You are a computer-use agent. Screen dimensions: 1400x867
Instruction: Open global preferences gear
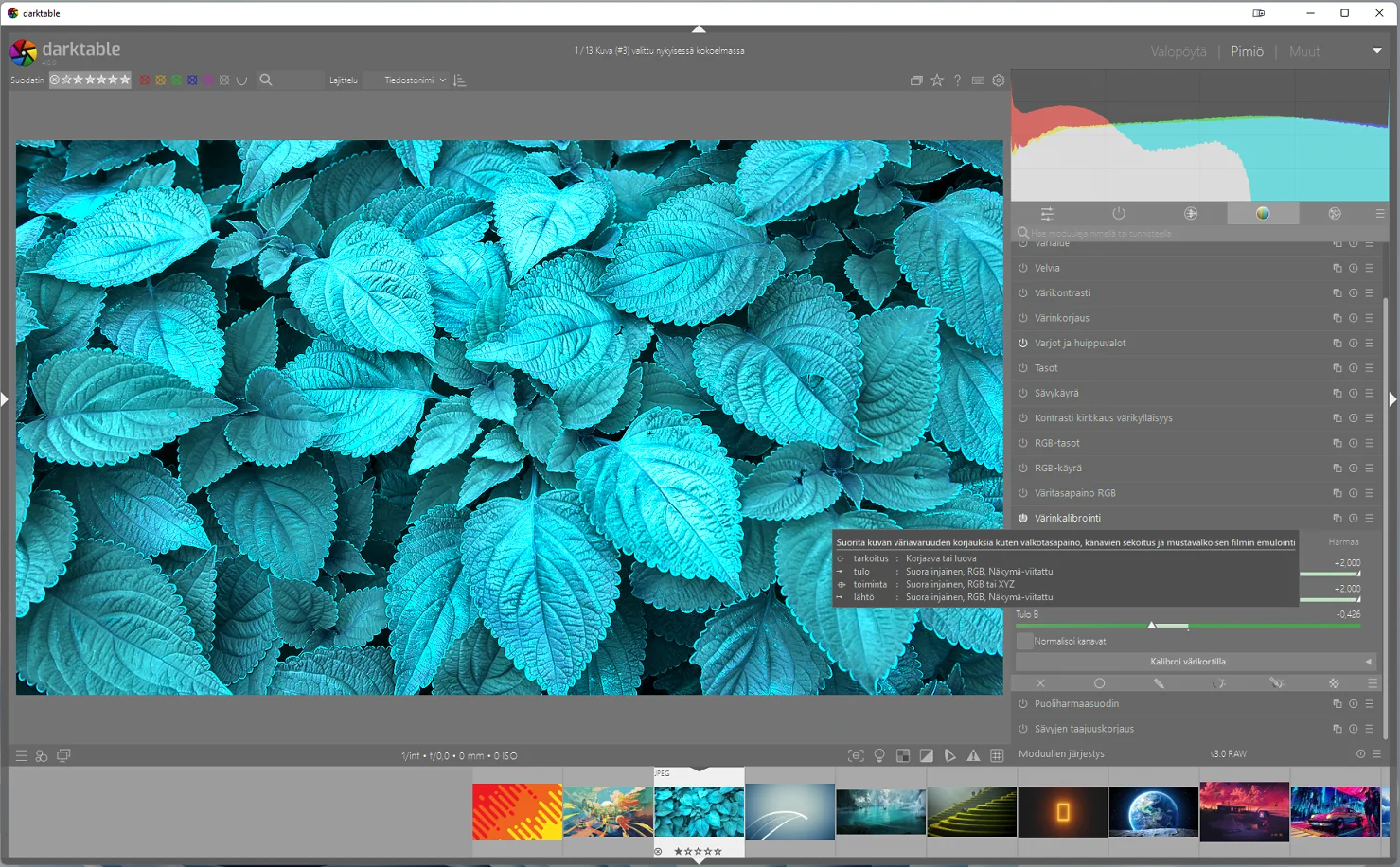(999, 80)
